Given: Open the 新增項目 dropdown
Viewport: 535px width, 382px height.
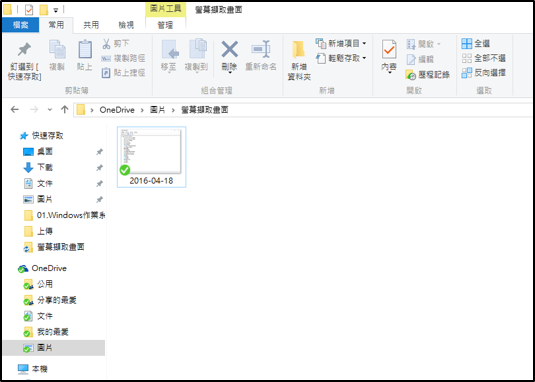Looking at the screenshot, I should (x=341, y=43).
